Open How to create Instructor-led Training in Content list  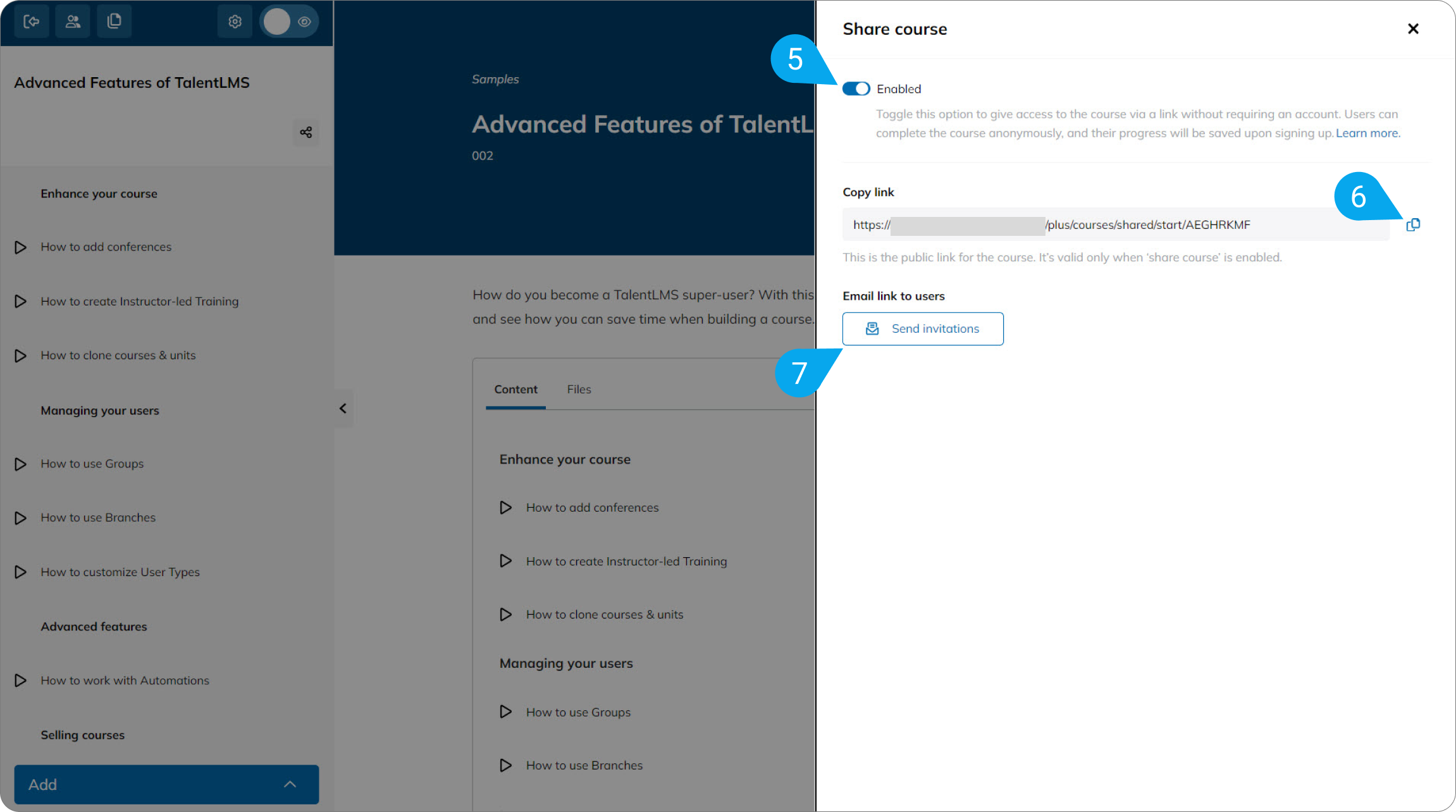(626, 562)
